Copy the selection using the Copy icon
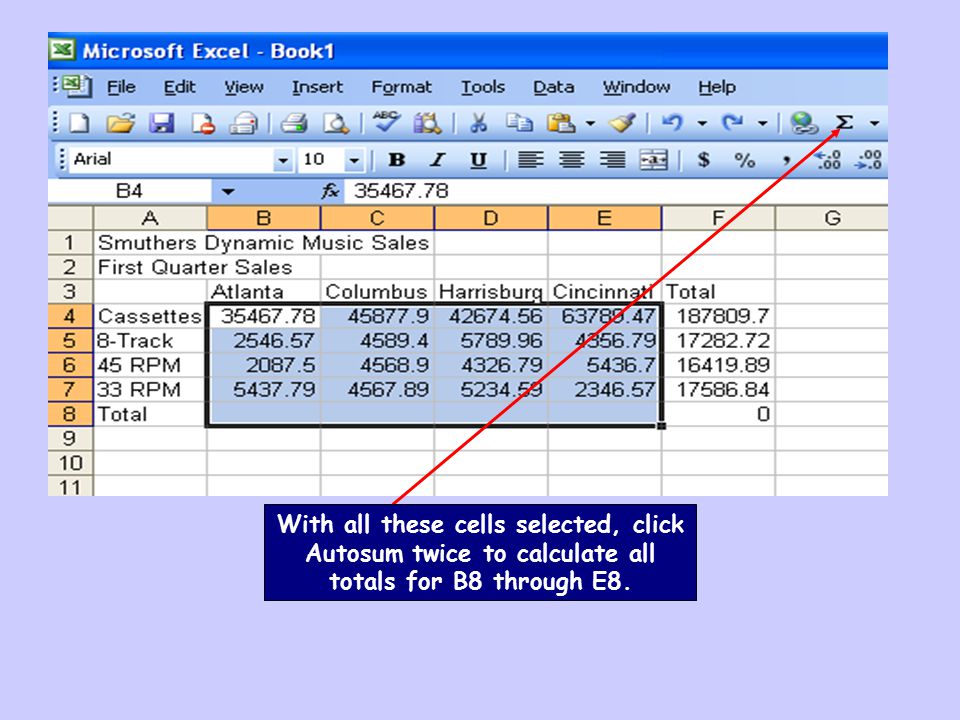This screenshot has width=960, height=720. click(519, 123)
